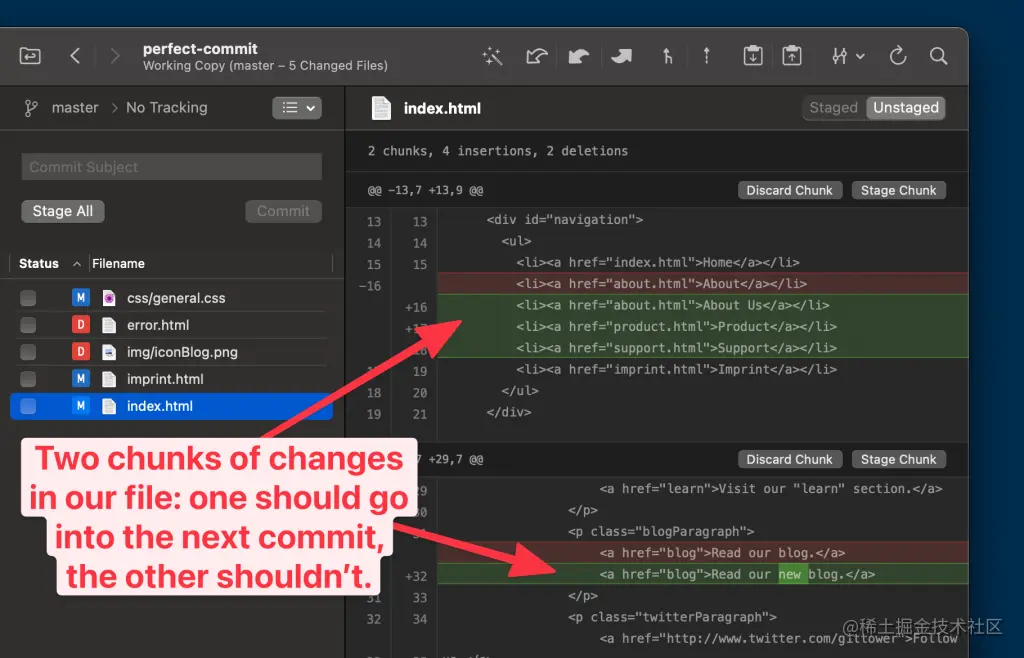Discard Chunk for the @@ -13,7 chunk

tap(790, 191)
